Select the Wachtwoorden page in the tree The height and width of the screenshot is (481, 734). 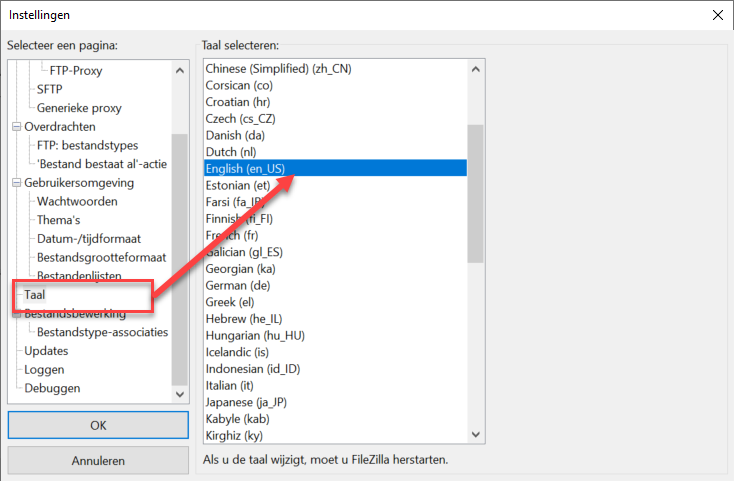click(77, 202)
